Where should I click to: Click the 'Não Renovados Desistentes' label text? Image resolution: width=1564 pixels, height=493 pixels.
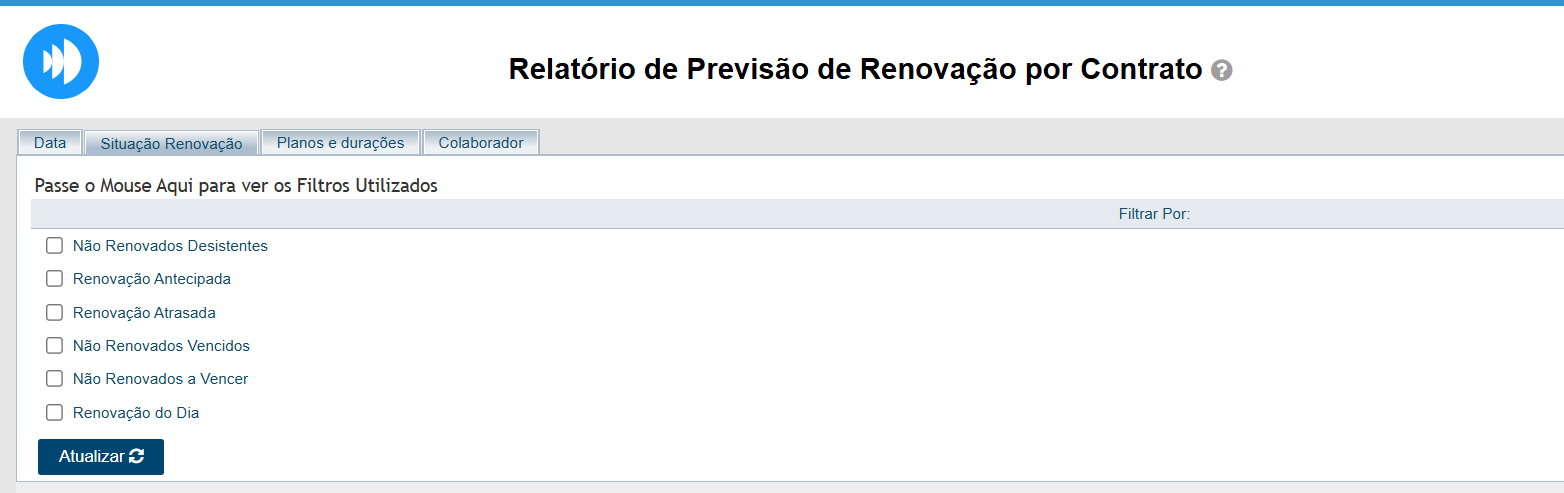pos(170,245)
